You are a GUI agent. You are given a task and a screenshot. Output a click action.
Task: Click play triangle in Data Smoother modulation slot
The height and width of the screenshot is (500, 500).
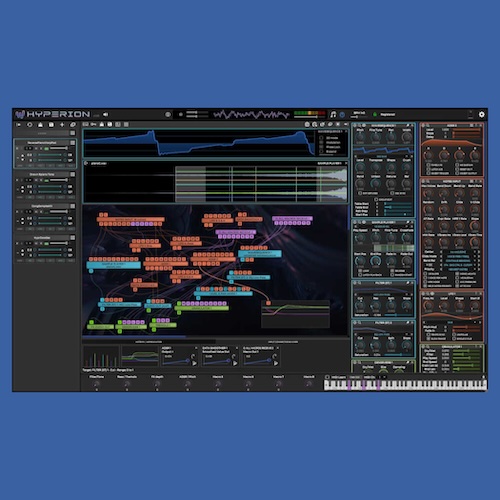235,363
